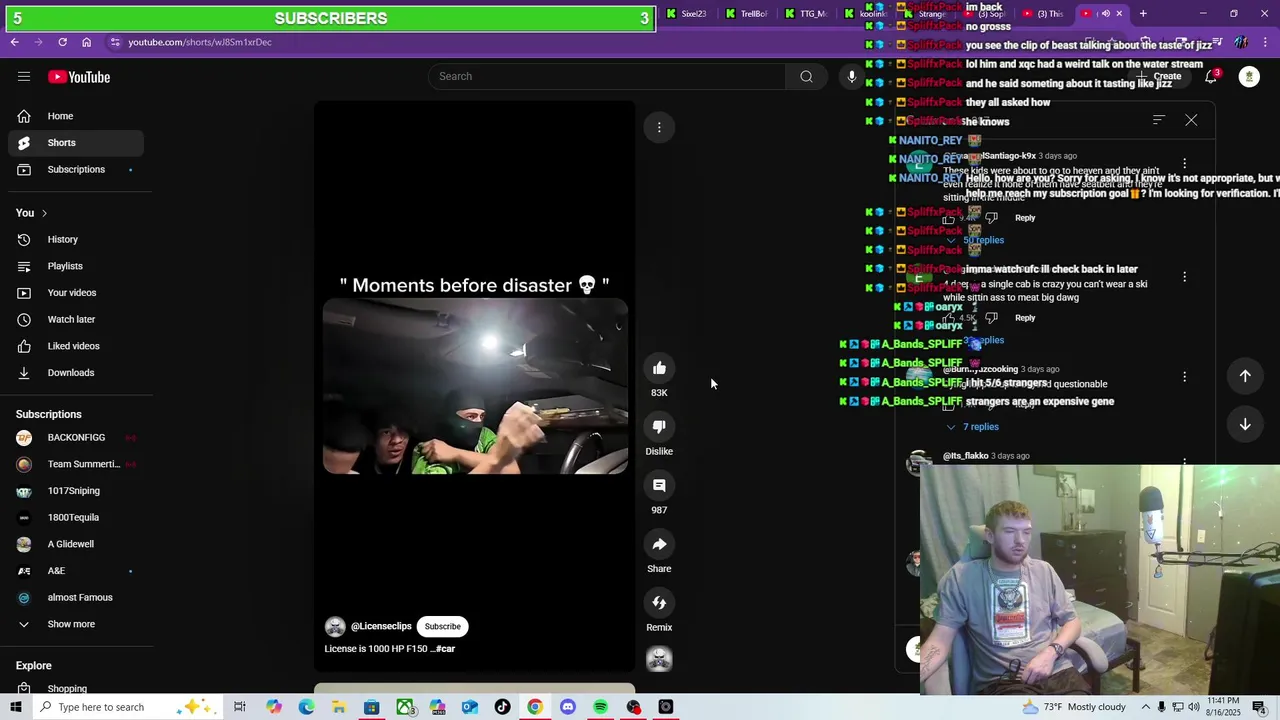Image resolution: width=1280 pixels, height=720 pixels.
Task: Open 1800Tequila channel
Action: [76, 518]
